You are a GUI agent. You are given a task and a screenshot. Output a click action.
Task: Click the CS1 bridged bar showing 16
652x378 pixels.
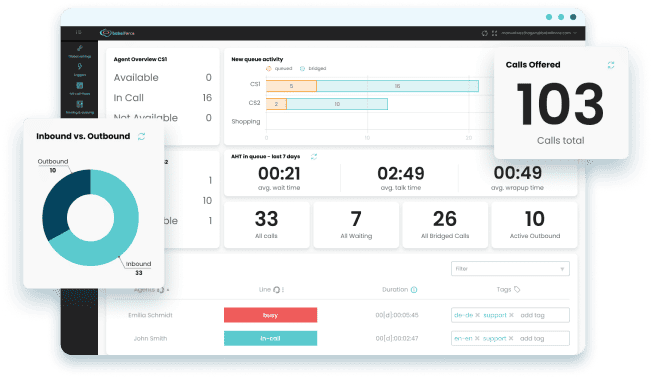398,86
